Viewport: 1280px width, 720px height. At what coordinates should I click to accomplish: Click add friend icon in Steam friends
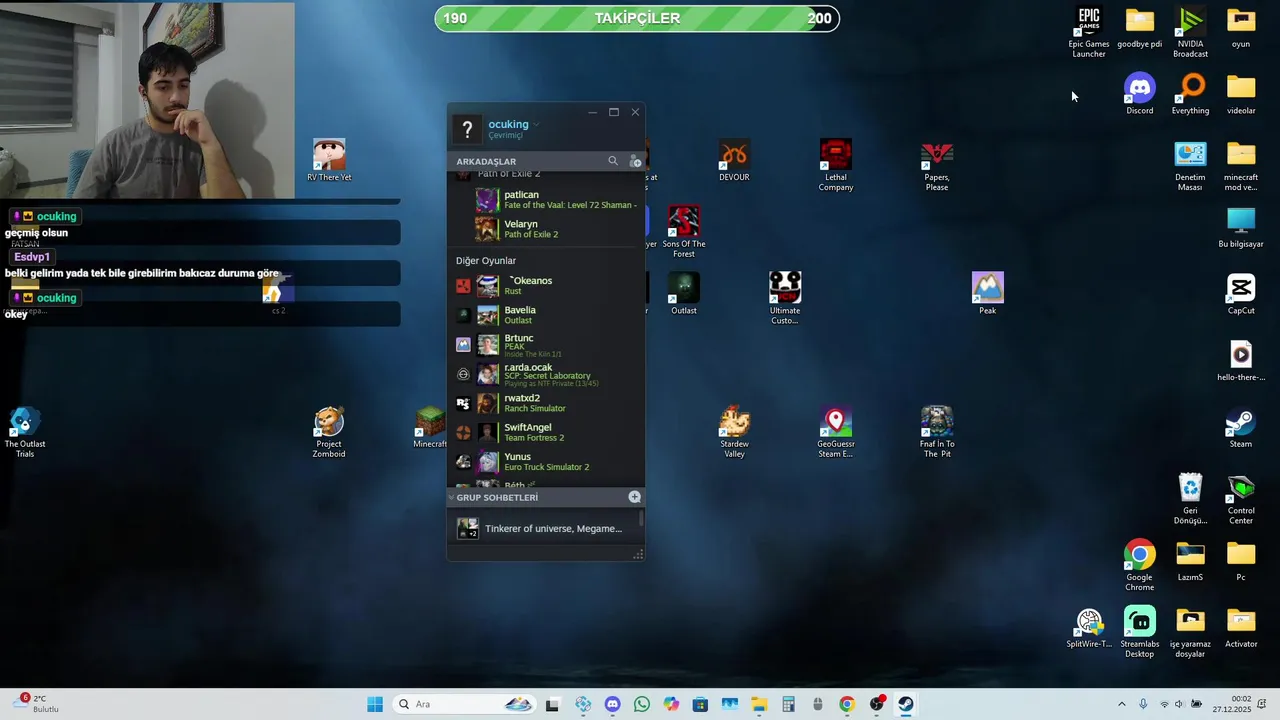tap(635, 161)
